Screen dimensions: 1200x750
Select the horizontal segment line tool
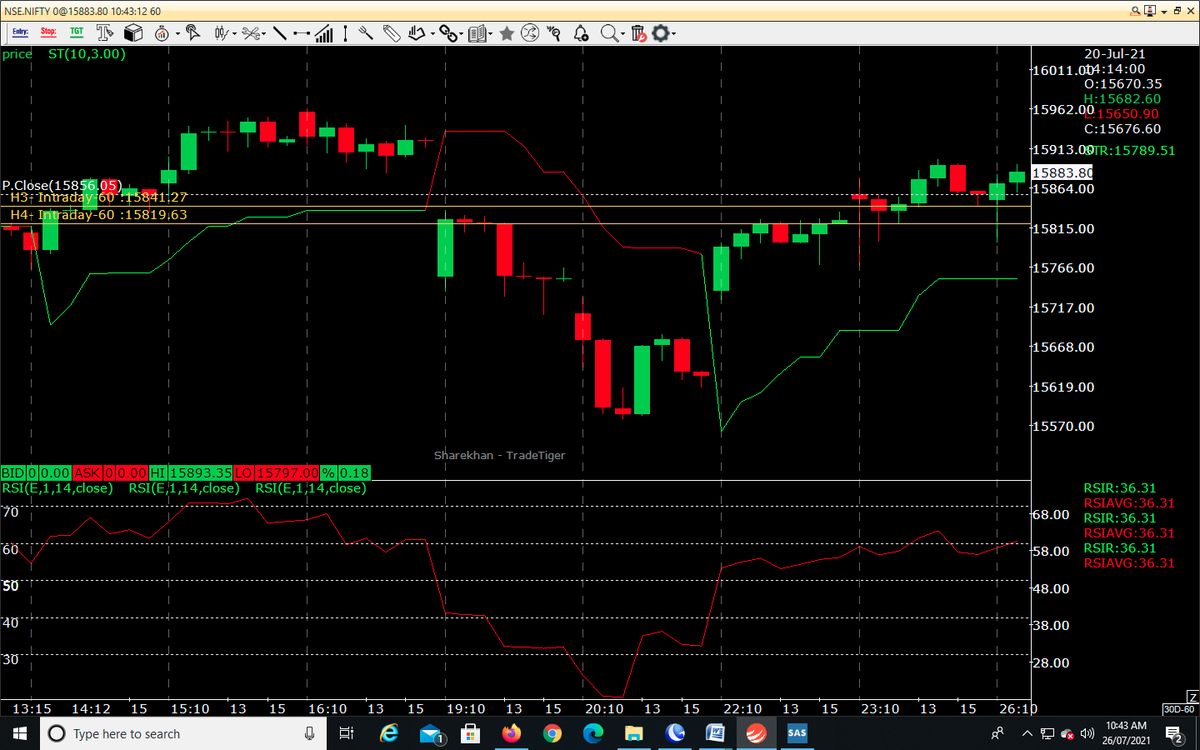(301, 33)
